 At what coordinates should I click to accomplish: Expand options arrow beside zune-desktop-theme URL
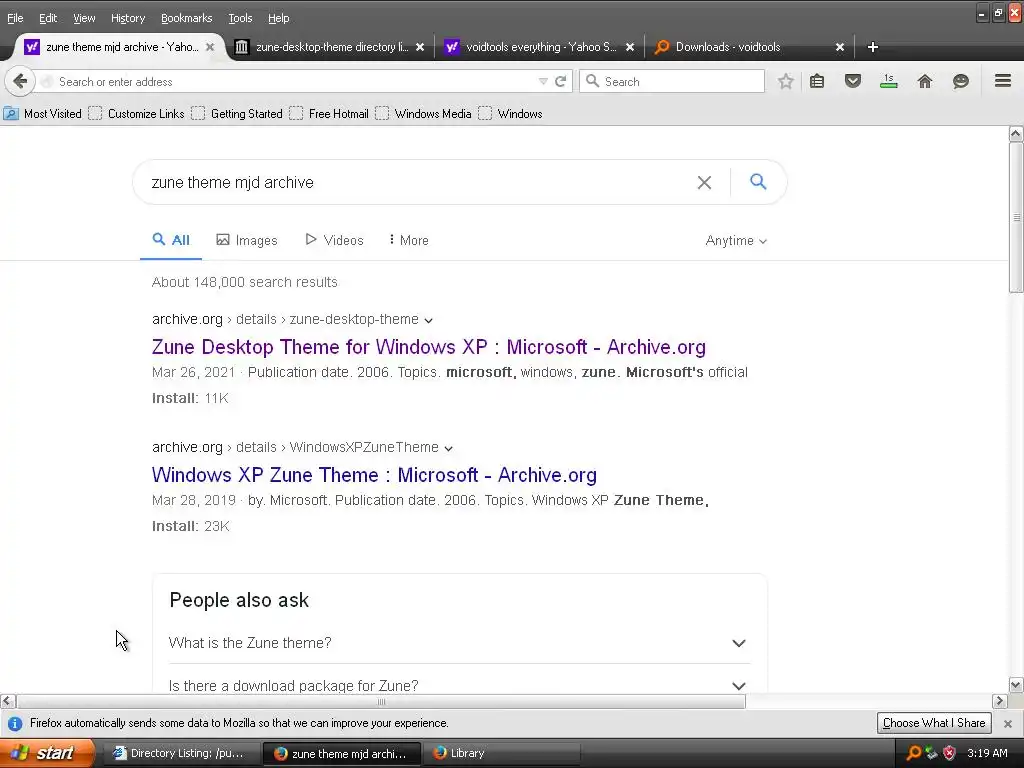click(x=428, y=321)
